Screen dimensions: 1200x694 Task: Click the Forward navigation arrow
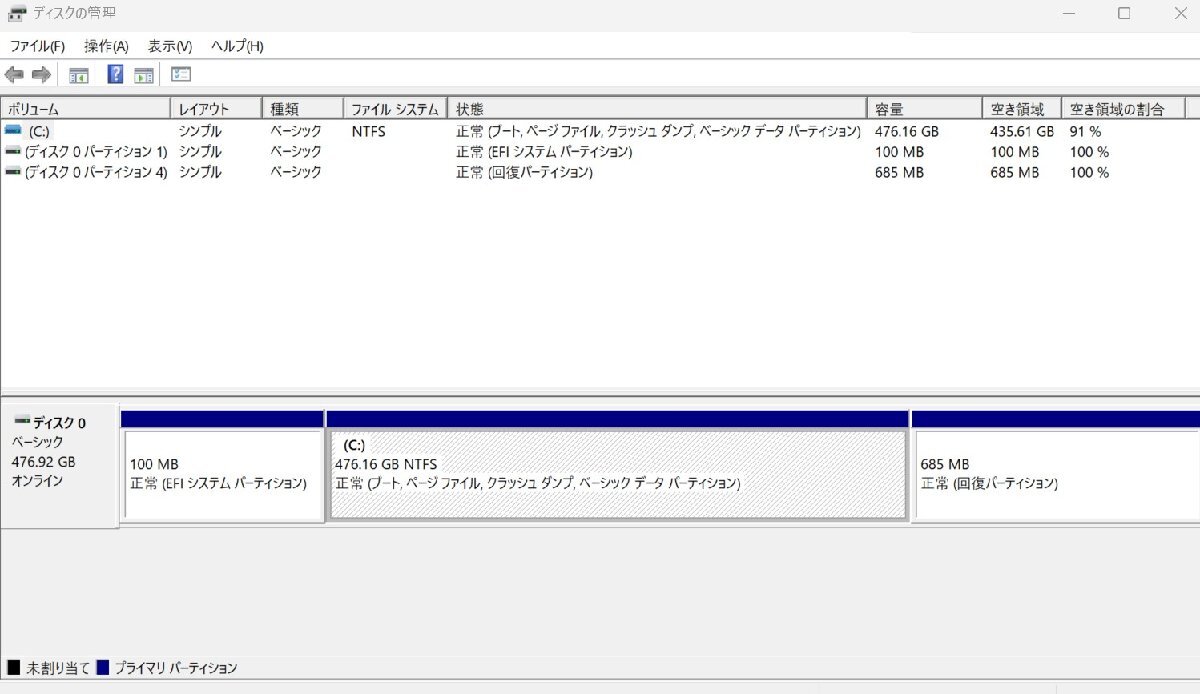(x=40, y=74)
